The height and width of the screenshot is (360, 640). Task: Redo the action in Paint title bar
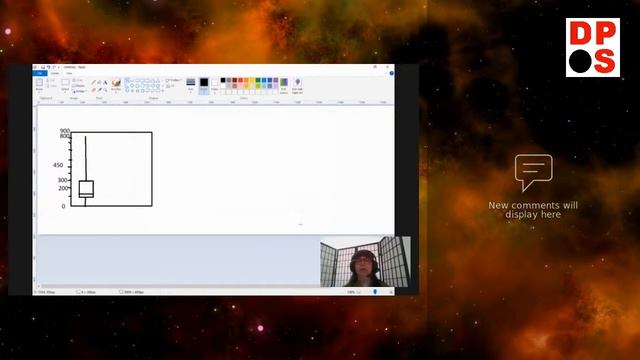(x=54, y=67)
